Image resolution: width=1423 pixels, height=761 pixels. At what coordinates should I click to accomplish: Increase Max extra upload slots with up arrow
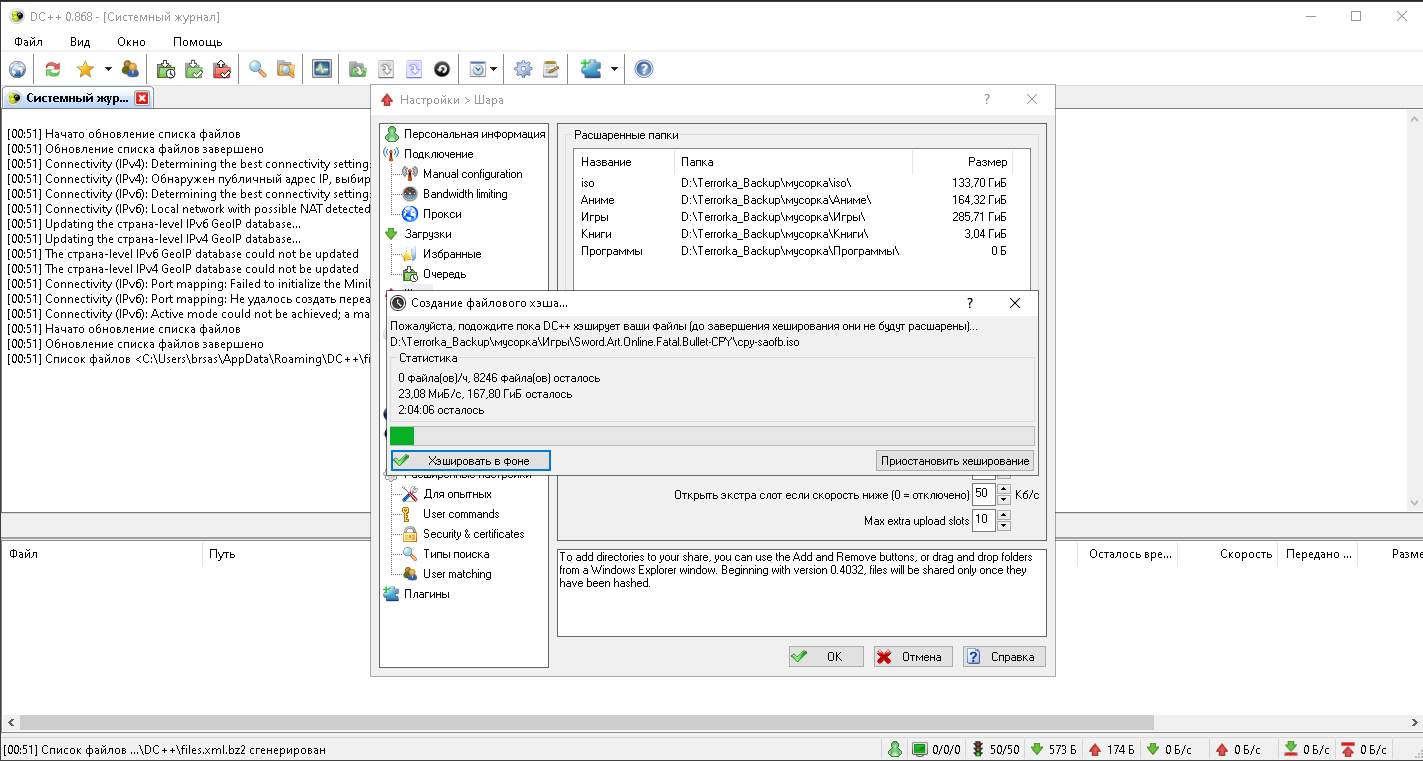1004,515
